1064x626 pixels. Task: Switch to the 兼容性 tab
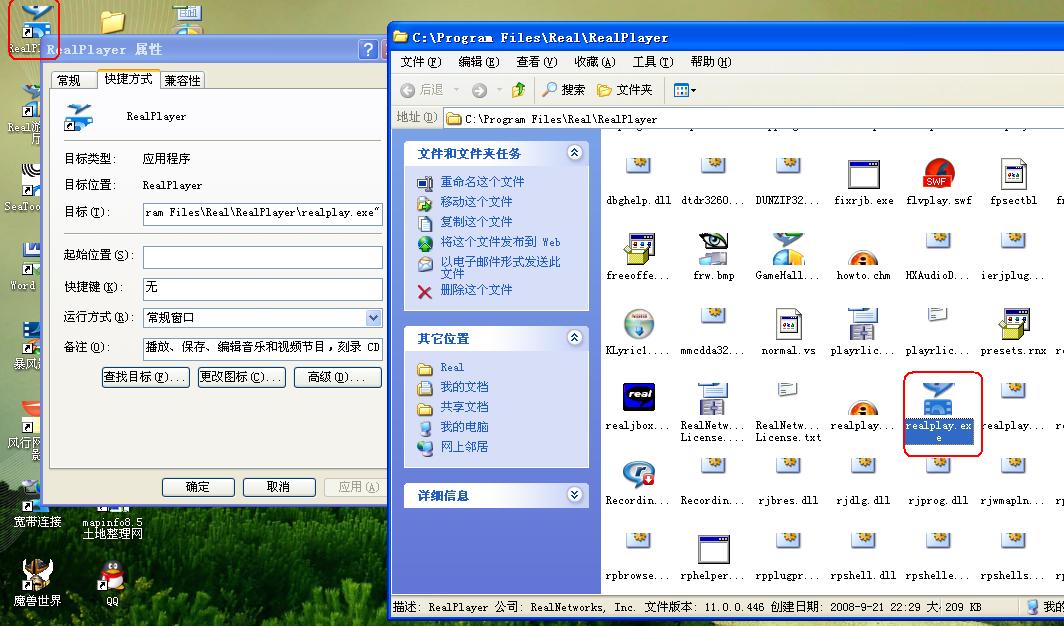pyautogui.click(x=182, y=81)
